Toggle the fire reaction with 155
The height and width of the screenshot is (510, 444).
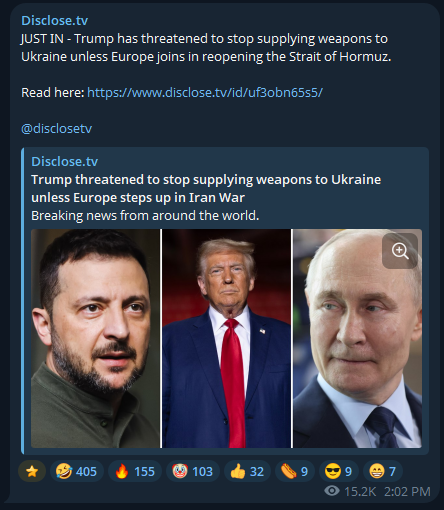(x=135, y=471)
